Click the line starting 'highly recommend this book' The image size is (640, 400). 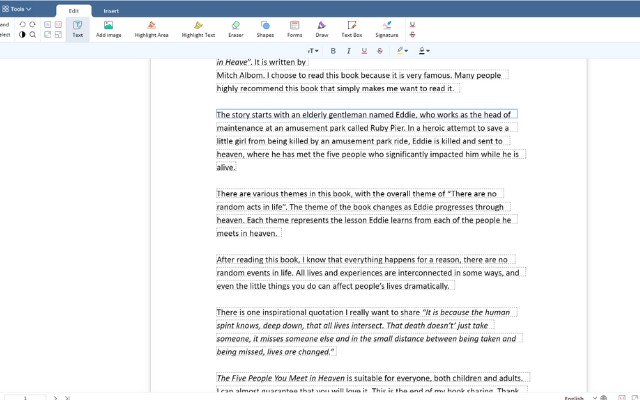(338, 88)
